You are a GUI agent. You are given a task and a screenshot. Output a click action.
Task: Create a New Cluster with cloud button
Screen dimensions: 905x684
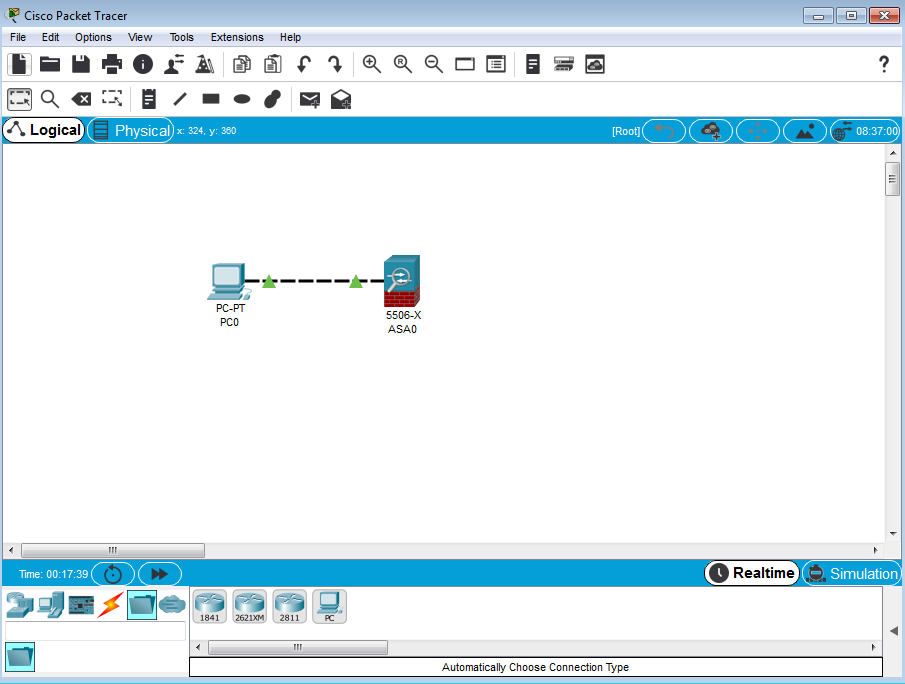711,131
